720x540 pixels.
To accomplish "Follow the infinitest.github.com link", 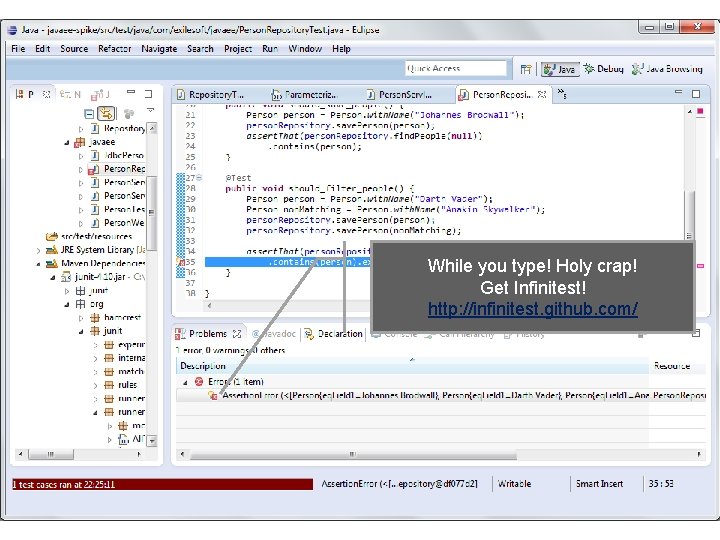I will click(x=533, y=309).
